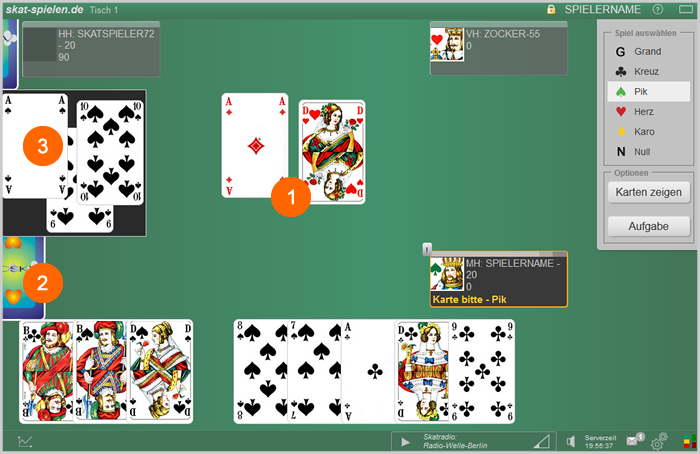
Task: Click the Aufgabe button to give up
Action: 648,227
